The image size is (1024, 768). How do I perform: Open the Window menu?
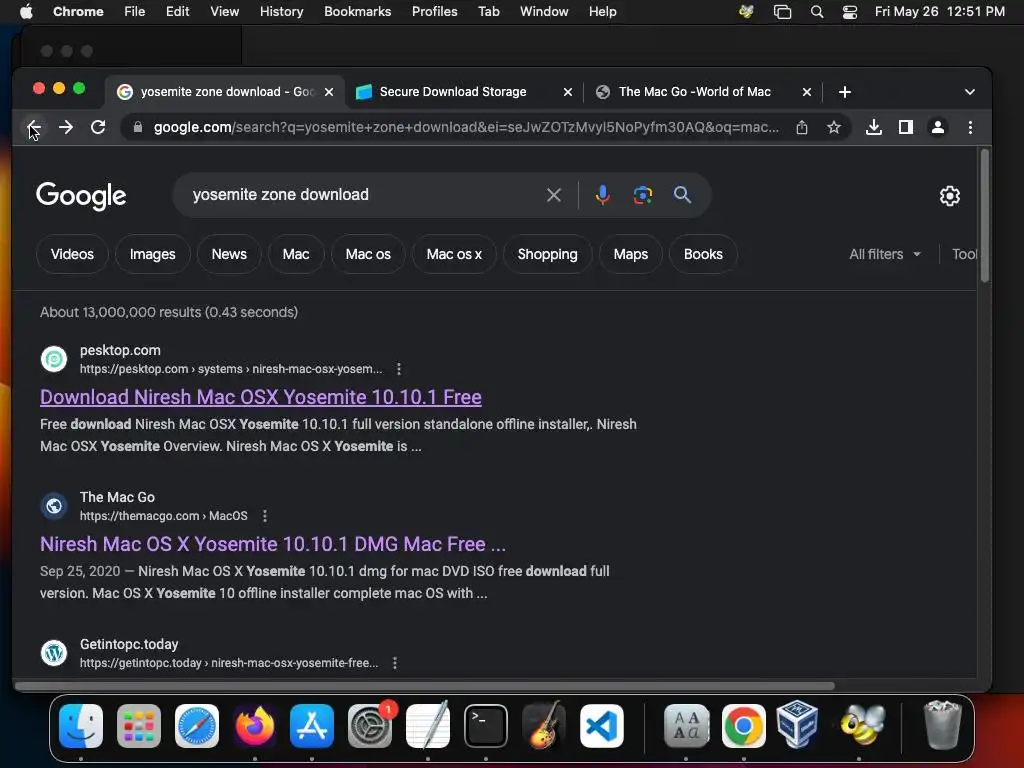click(x=544, y=12)
